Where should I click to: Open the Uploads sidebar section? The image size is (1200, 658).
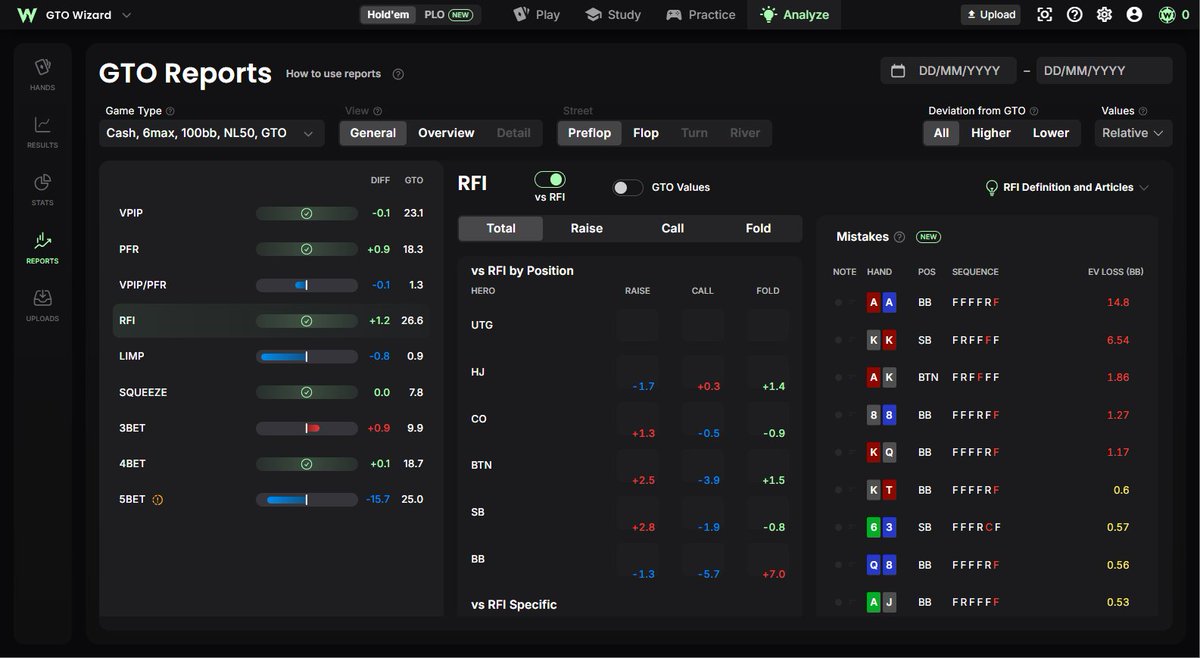42,305
